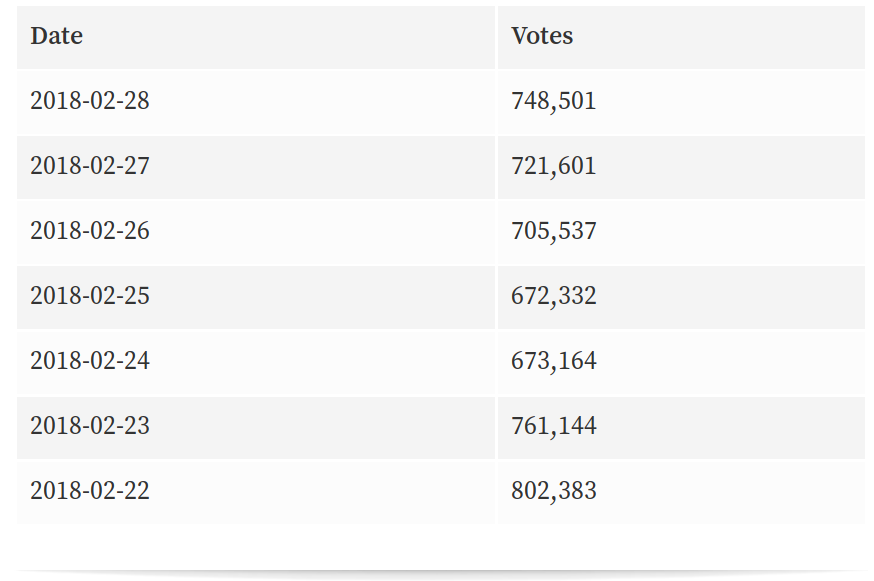Select the 2018-02-26 date entry
The height and width of the screenshot is (581, 874).
pyautogui.click(x=90, y=231)
